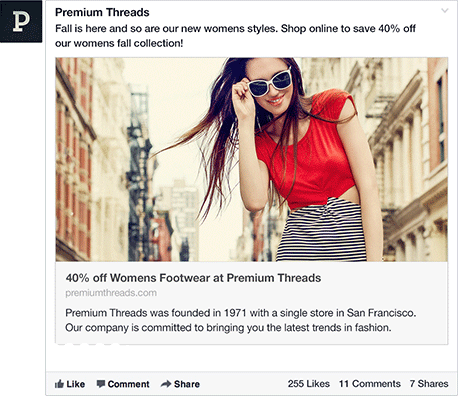Viewport: 458px width, 396px height.
Task: Click the company description founded in 1971
Action: click(241, 320)
